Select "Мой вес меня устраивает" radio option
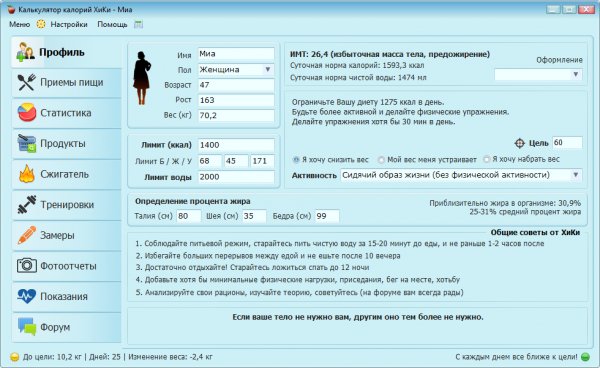 point(381,160)
